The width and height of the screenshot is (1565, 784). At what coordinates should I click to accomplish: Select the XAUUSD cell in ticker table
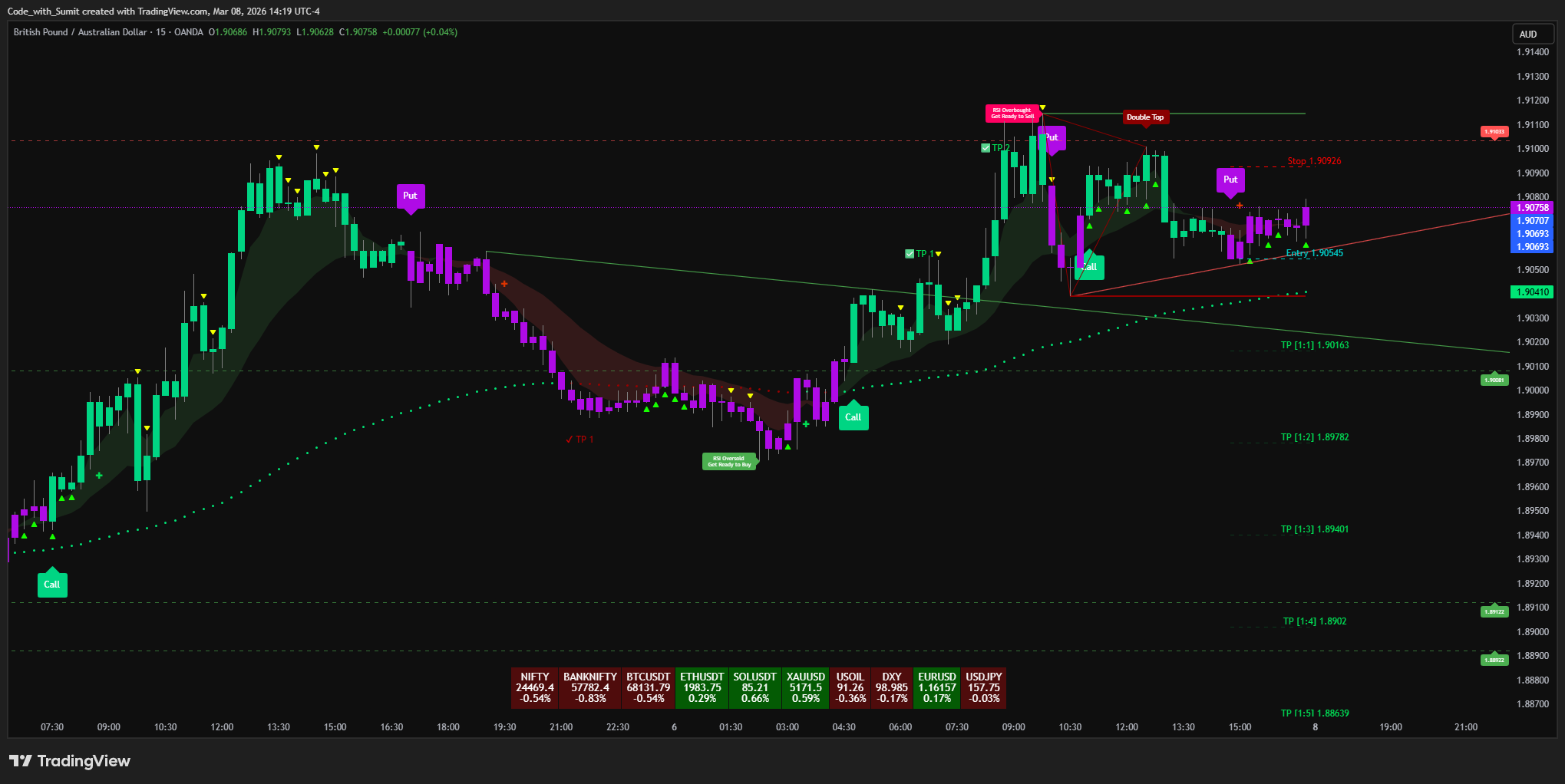click(805, 687)
